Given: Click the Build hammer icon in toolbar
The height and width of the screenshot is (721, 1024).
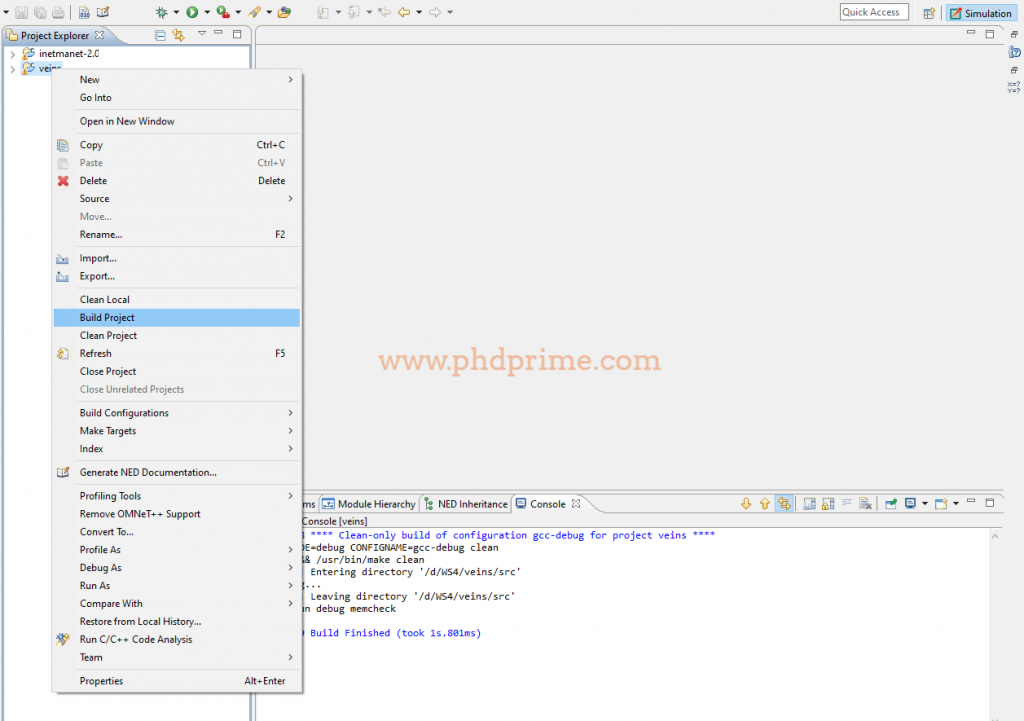Looking at the screenshot, I should tap(254, 12).
